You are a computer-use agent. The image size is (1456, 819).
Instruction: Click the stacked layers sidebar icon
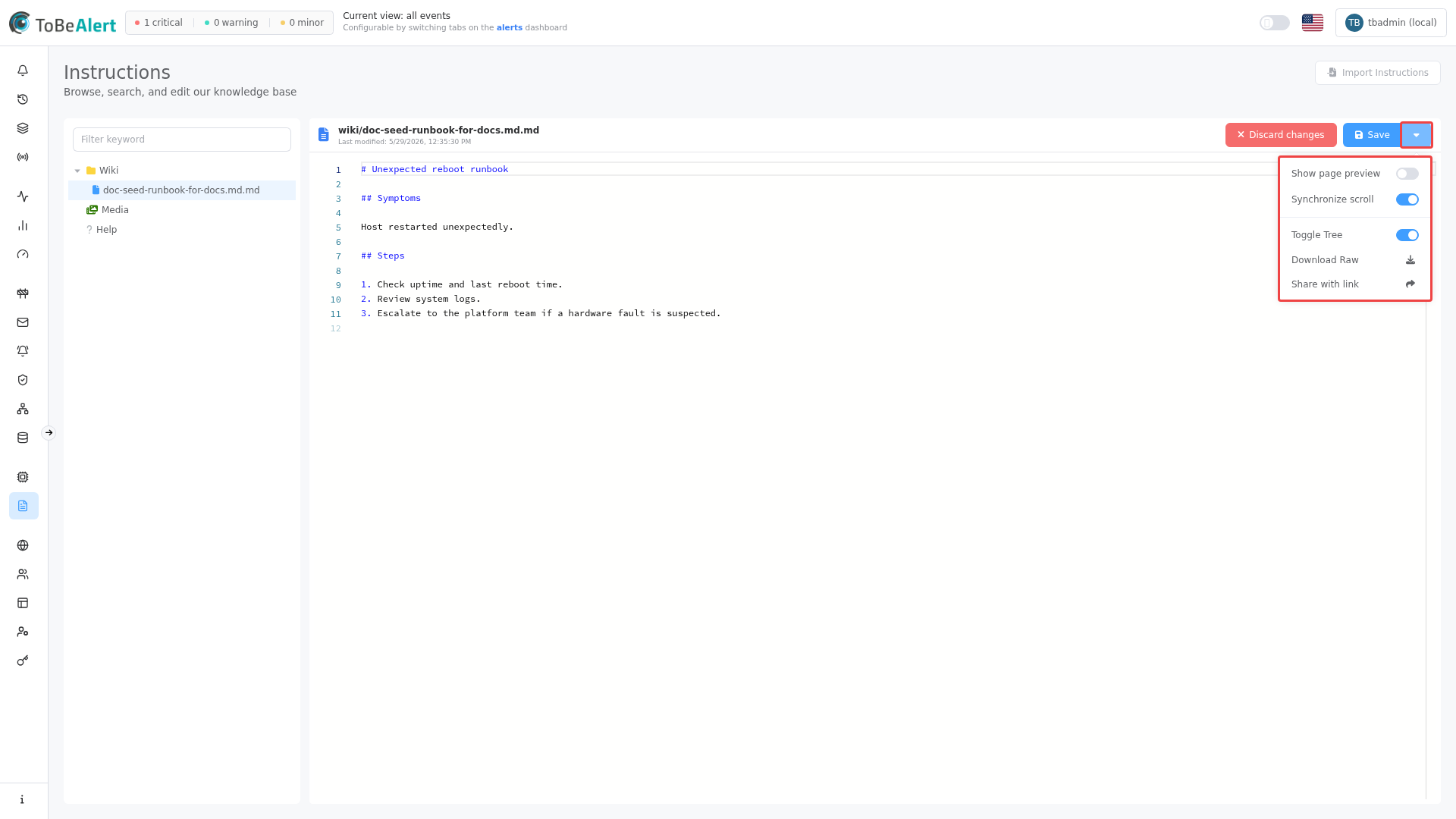click(23, 128)
